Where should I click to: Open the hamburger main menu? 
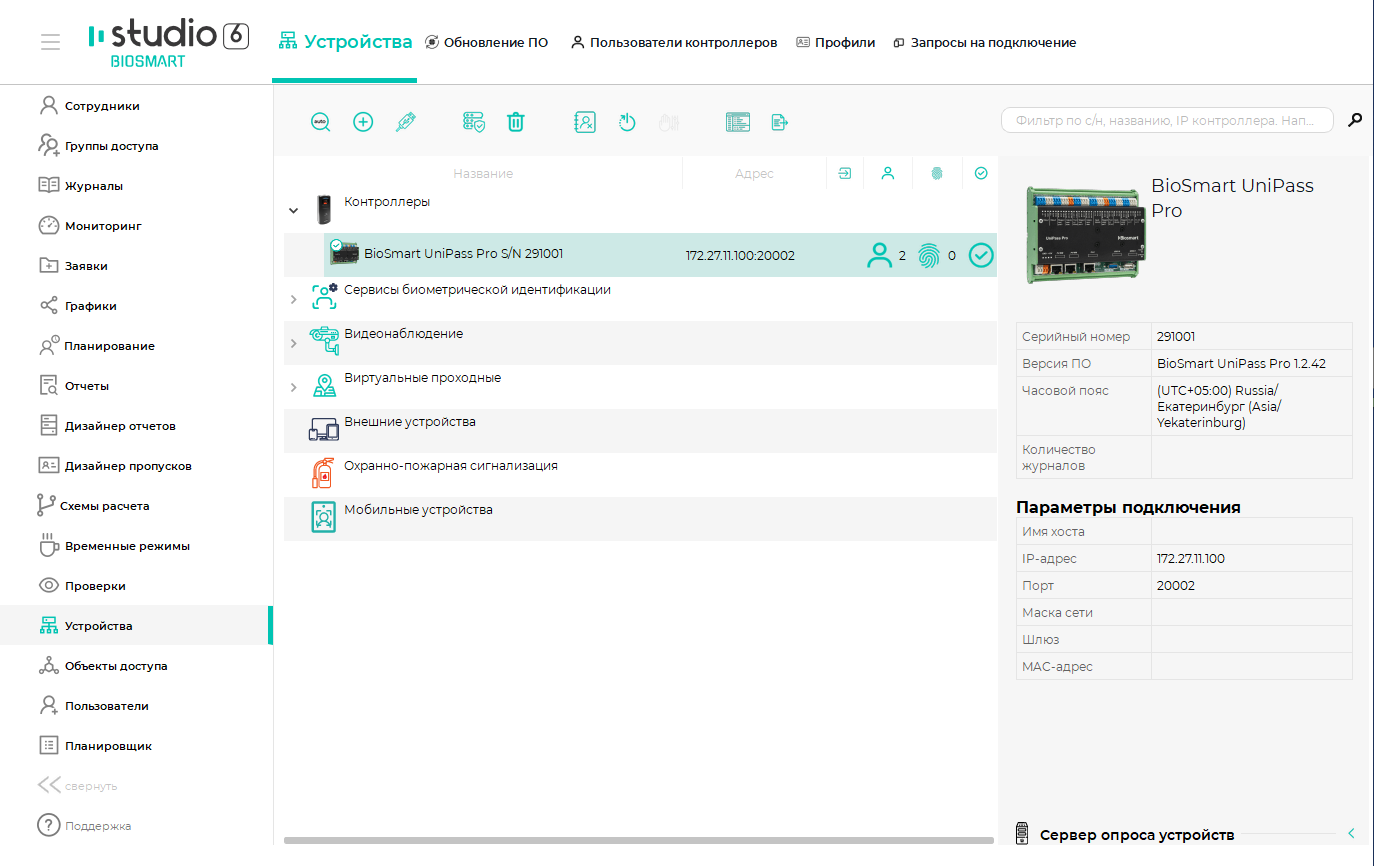[50, 42]
